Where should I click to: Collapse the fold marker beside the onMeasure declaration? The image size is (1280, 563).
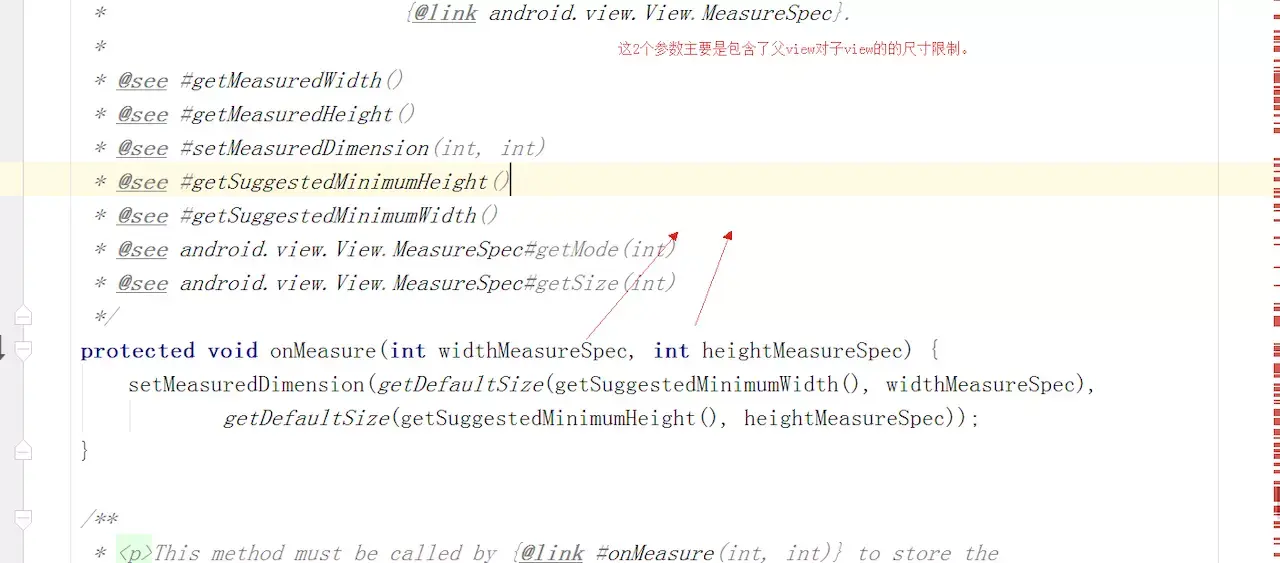click(23, 350)
